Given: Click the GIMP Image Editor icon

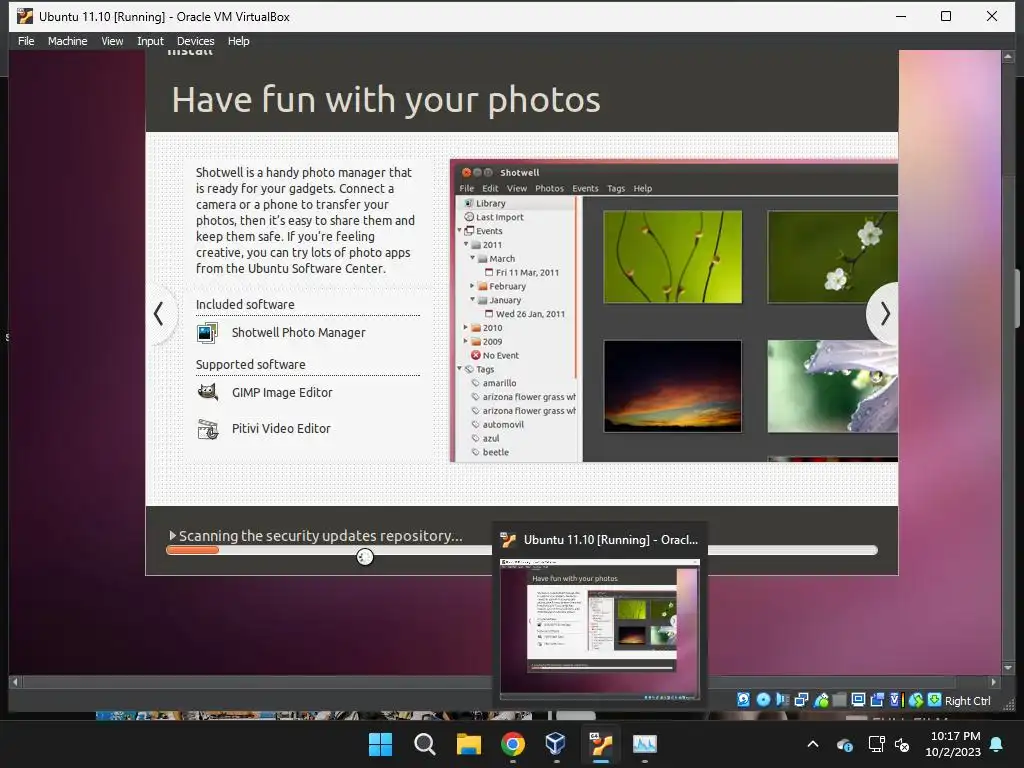Looking at the screenshot, I should coord(208,392).
